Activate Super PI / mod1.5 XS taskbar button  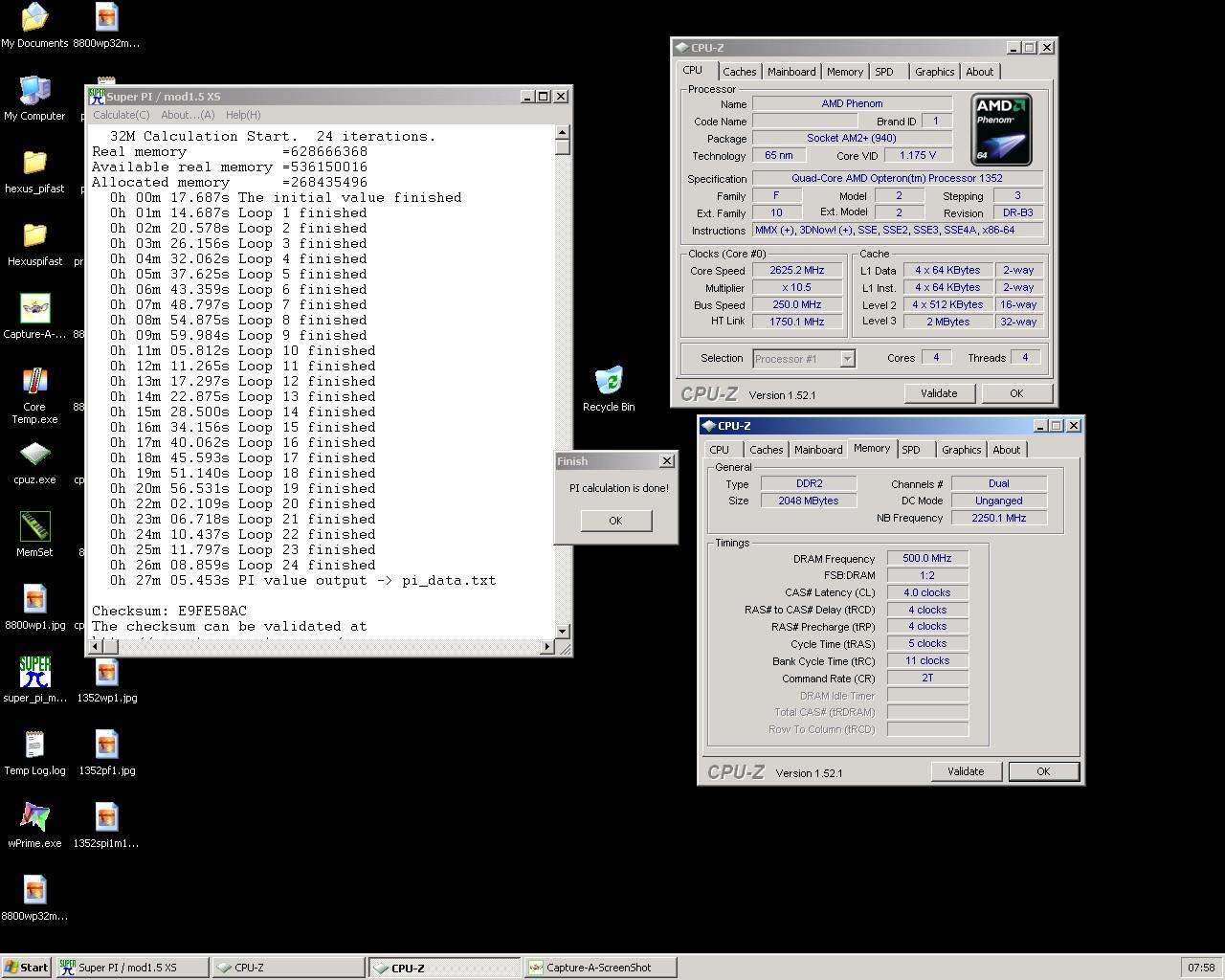tap(132, 968)
